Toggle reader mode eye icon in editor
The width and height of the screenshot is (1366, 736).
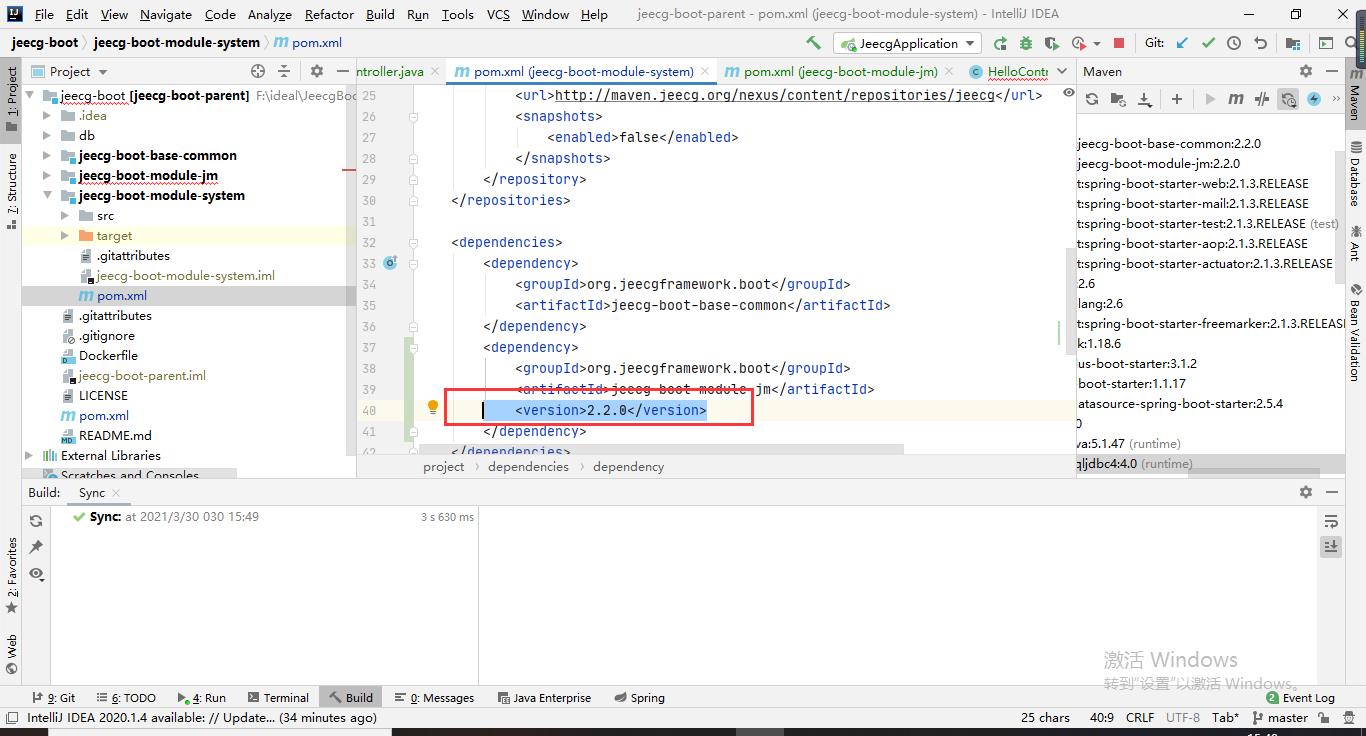pyautogui.click(x=1068, y=93)
